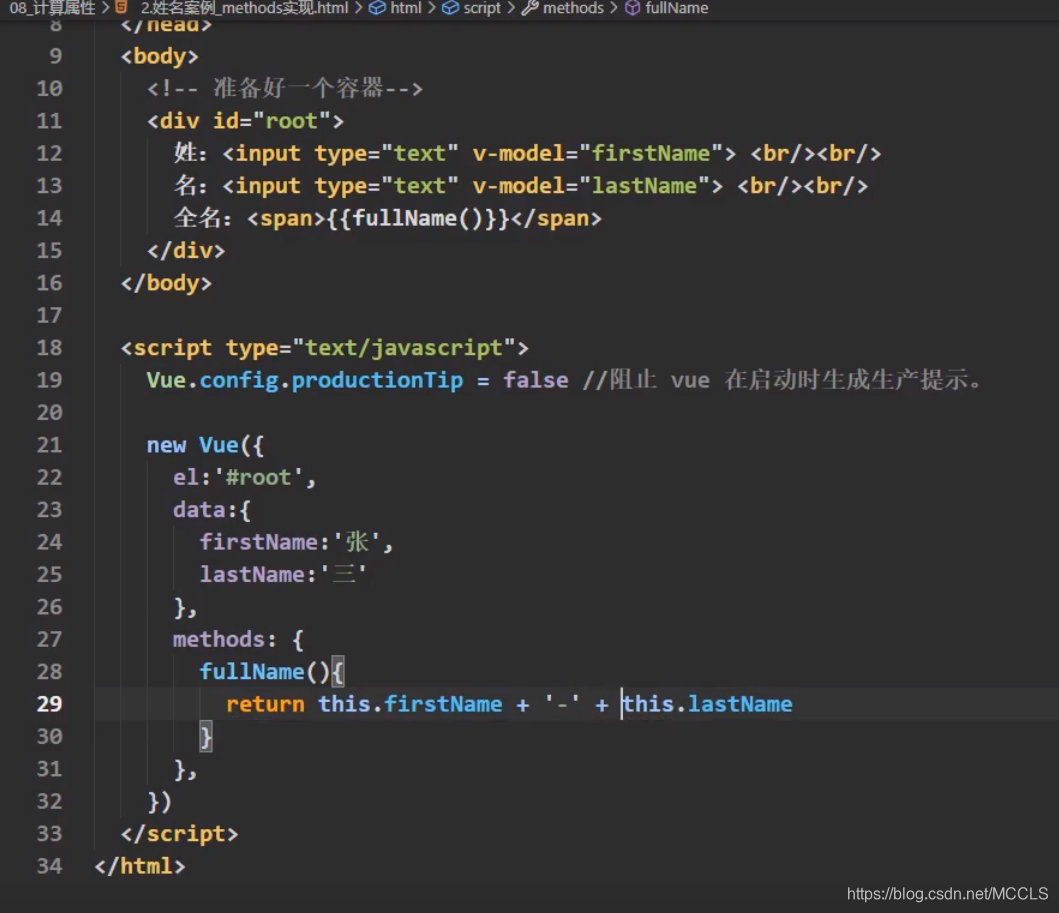Click the cube icon beside script breadcrumb
Viewport: 1059px width, 913px height.
tap(450, 8)
